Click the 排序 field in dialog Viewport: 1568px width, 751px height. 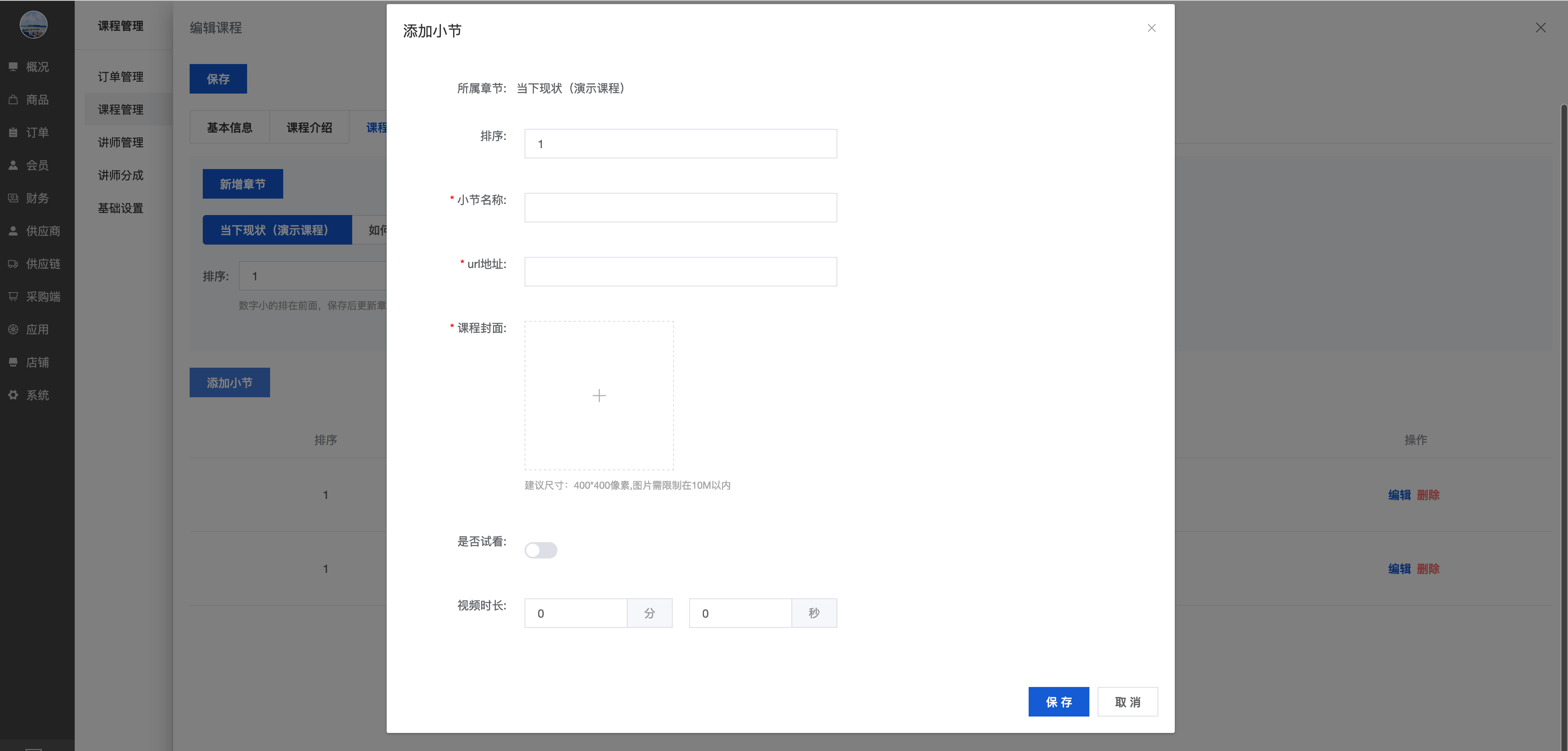(680, 144)
